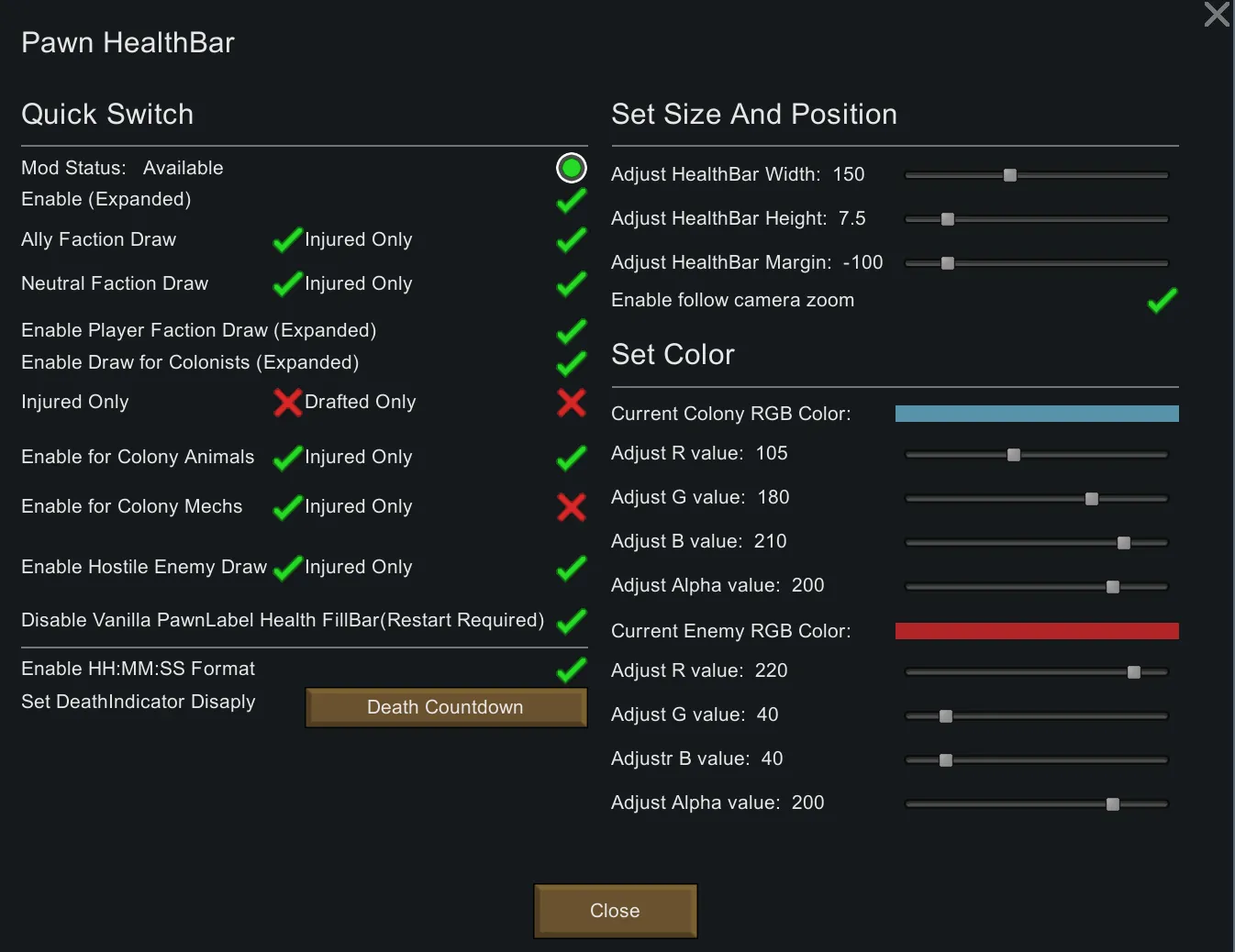
Task: Click the Current Enemy RGB color bar
Action: tap(1036, 631)
